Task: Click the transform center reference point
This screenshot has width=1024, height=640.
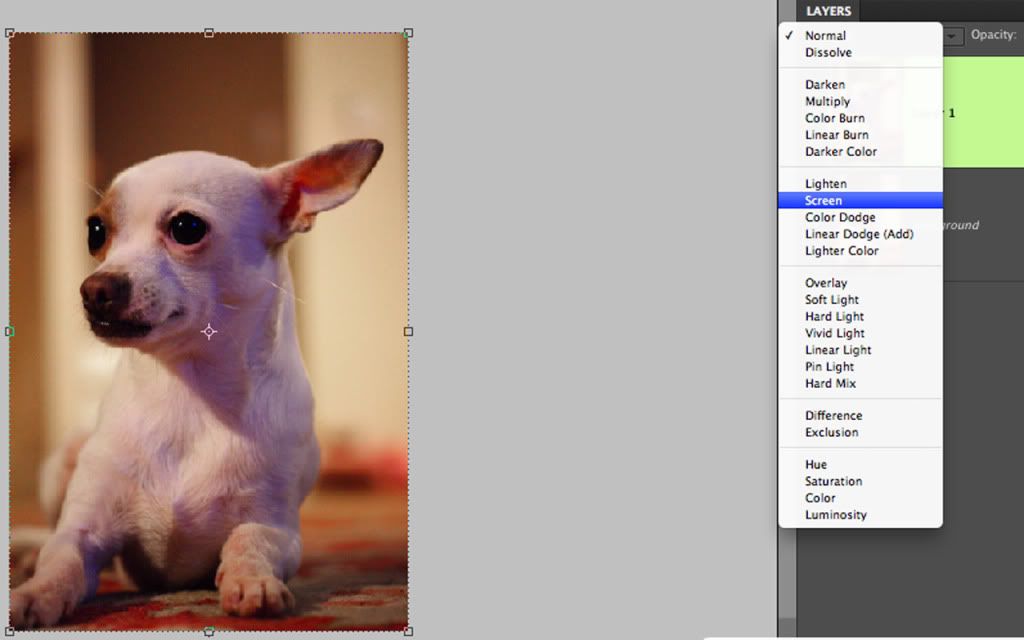Action: pos(209,332)
